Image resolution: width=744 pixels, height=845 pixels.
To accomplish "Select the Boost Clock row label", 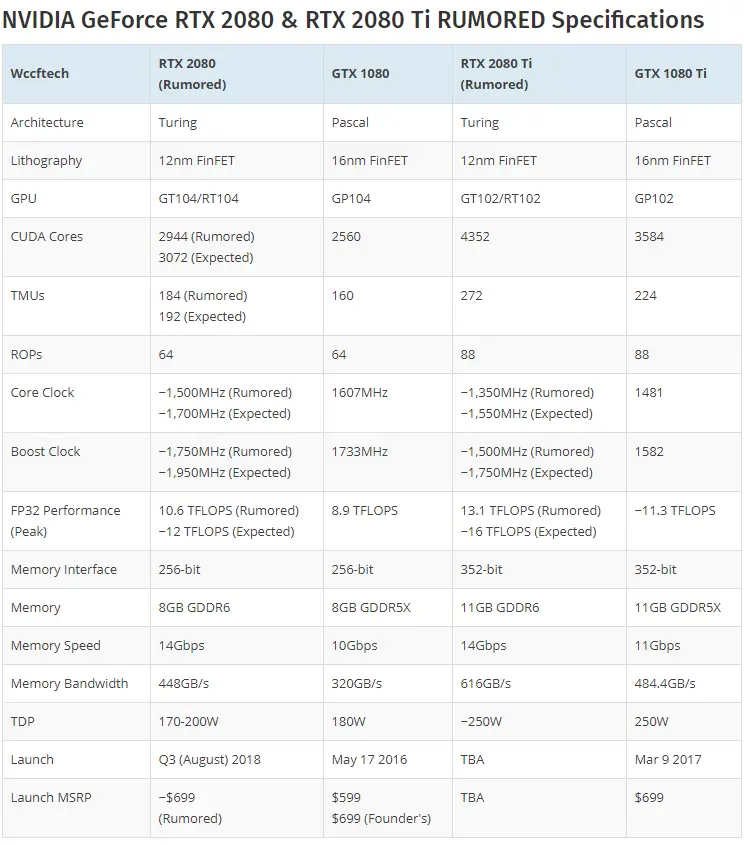I will tap(45, 452).
